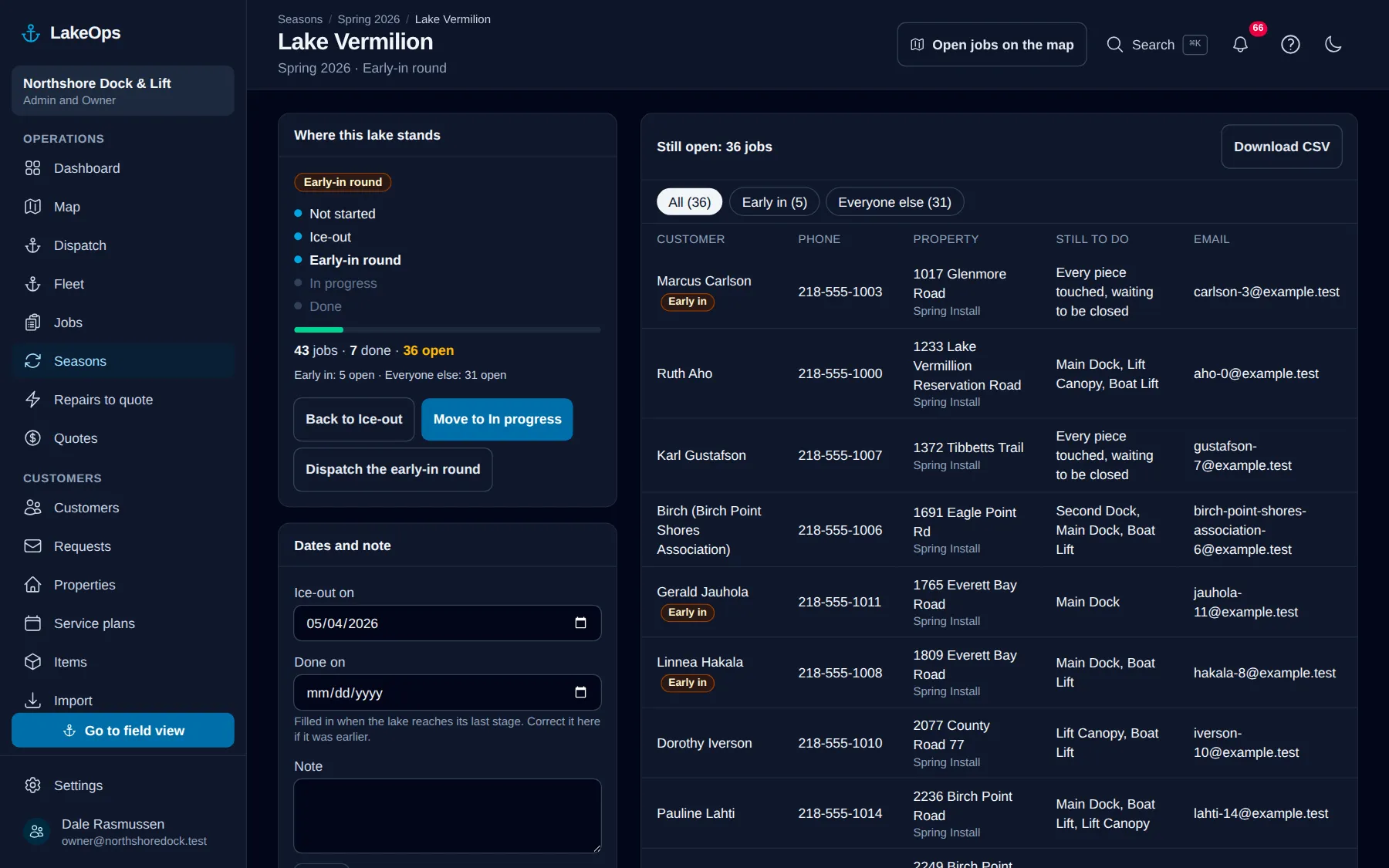Click Go to field view button
The width and height of the screenshot is (1389, 868).
click(123, 730)
